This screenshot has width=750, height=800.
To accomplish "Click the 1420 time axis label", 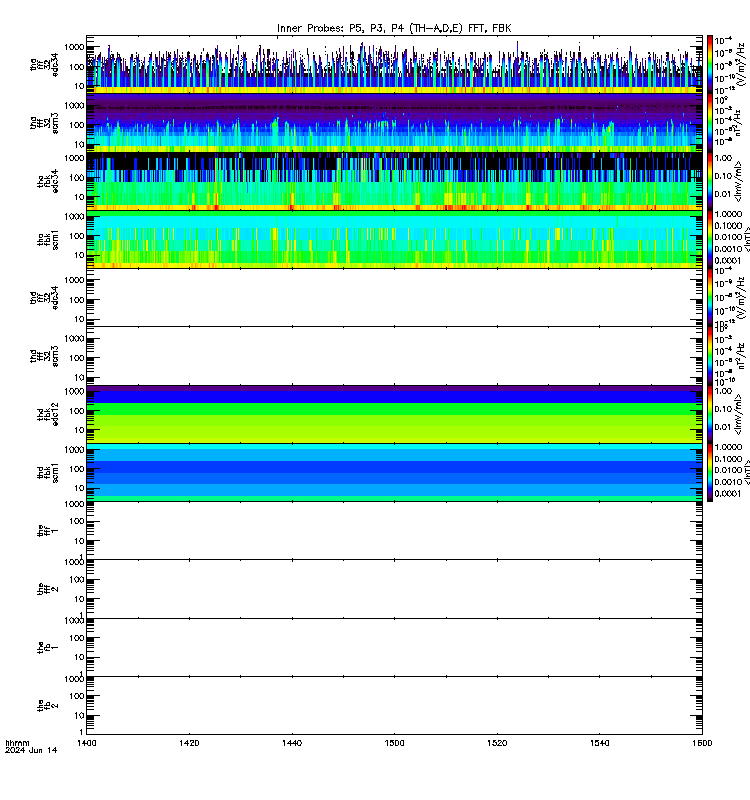I will [189, 743].
